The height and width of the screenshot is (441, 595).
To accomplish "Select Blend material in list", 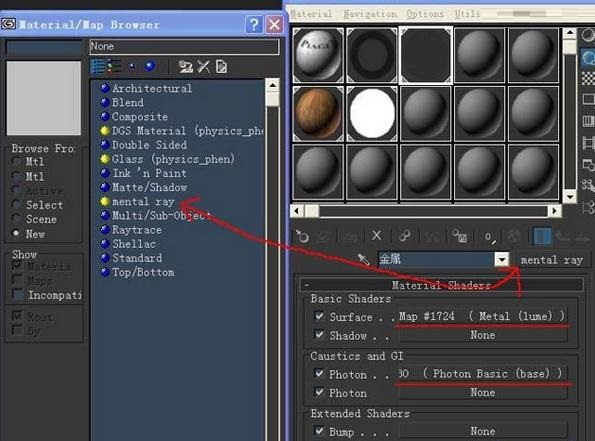I will click(128, 102).
